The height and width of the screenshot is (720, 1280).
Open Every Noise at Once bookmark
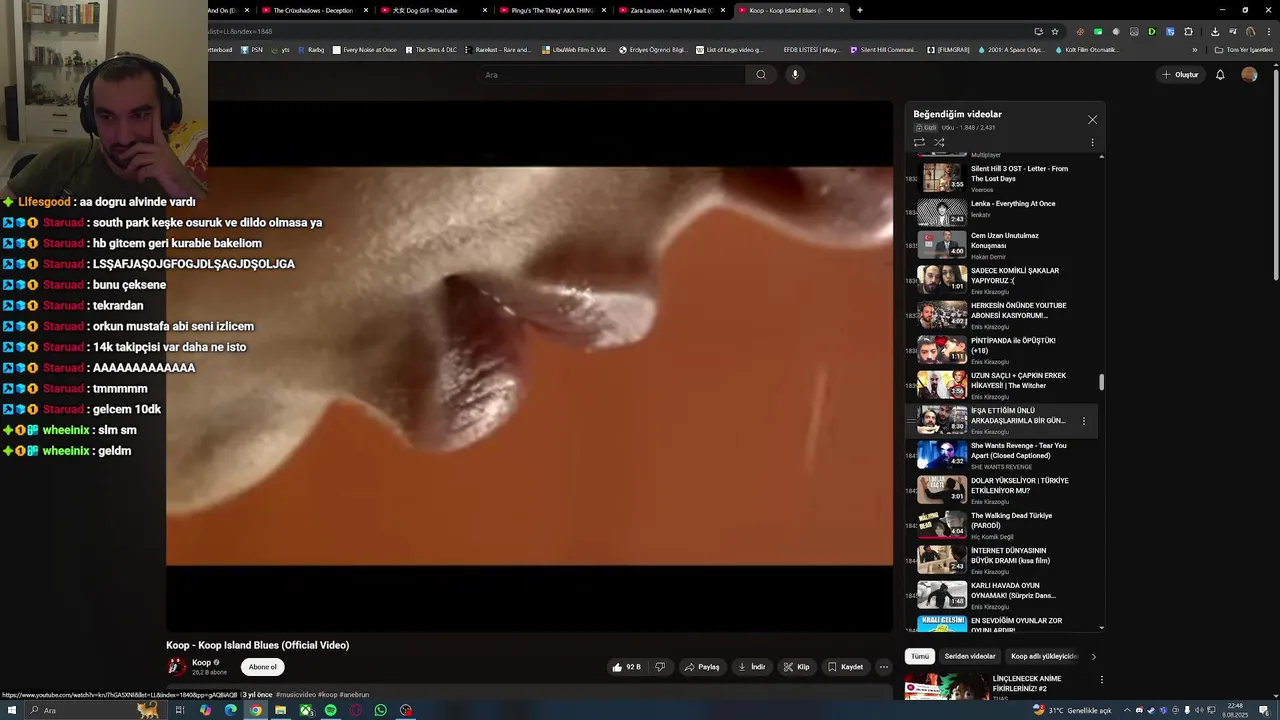pos(364,49)
